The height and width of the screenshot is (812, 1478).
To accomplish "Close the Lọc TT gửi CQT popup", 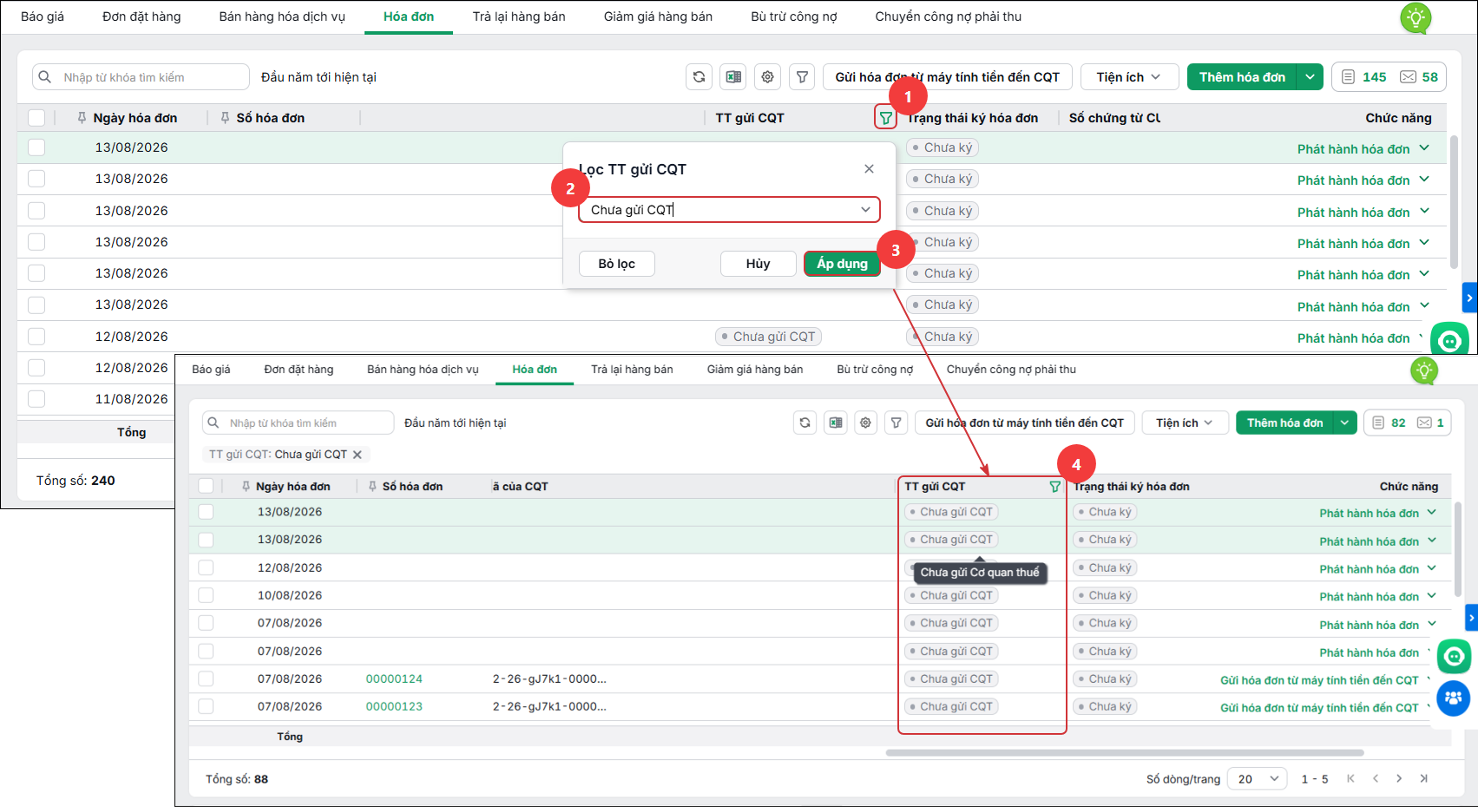I will click(869, 169).
